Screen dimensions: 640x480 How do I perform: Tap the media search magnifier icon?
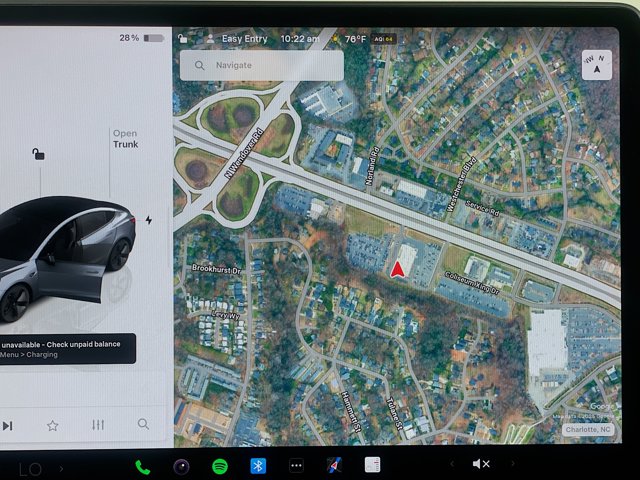[x=143, y=424]
